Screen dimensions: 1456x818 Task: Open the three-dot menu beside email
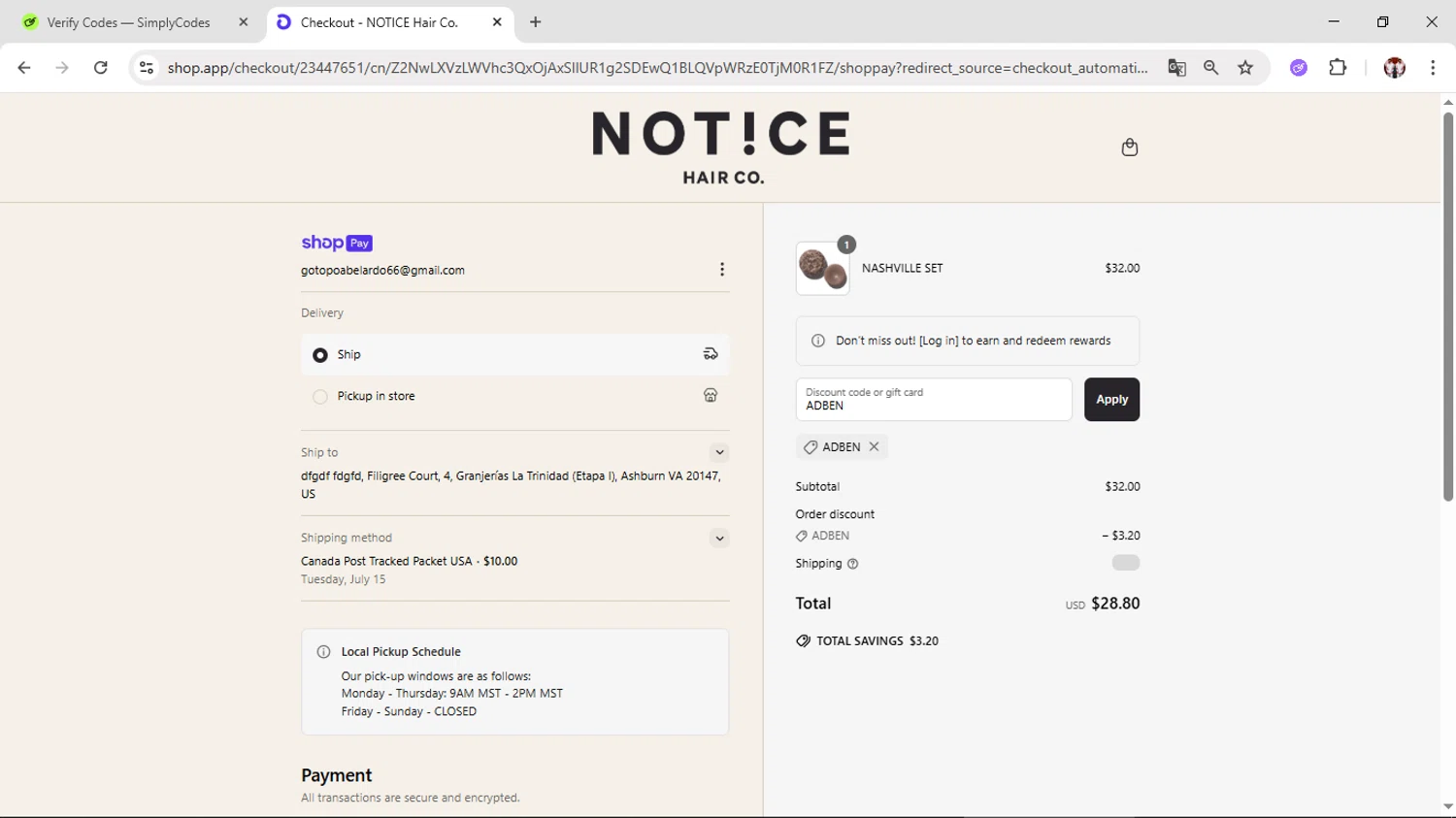(721, 270)
